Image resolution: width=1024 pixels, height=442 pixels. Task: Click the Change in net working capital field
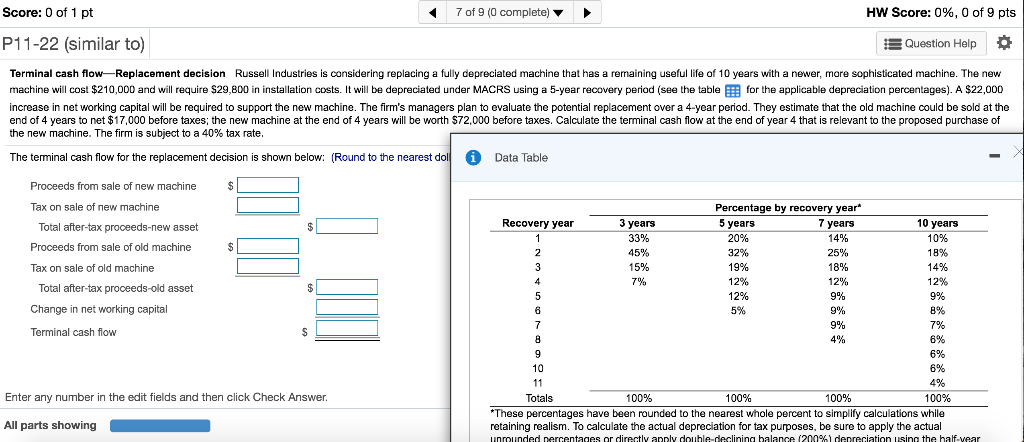tap(347, 307)
